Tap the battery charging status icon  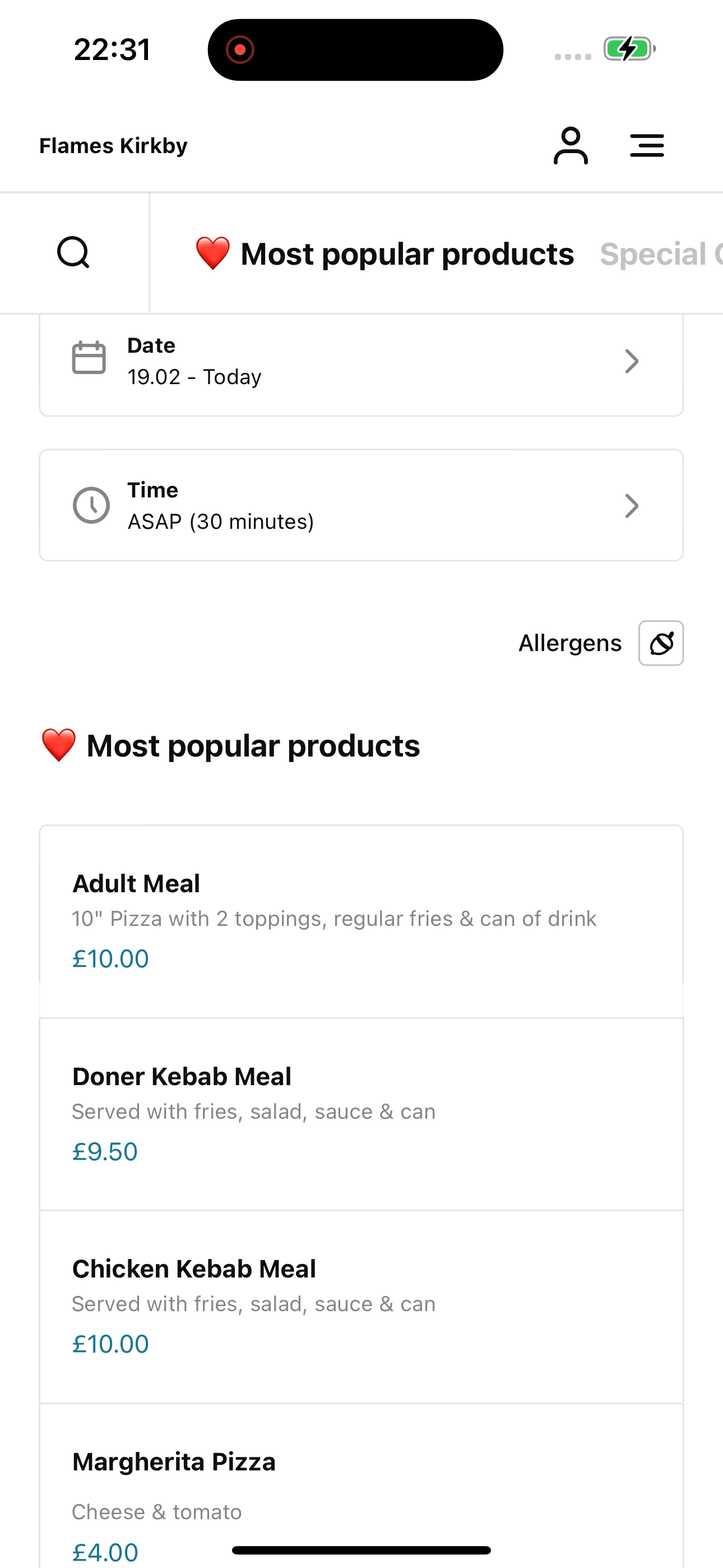click(629, 49)
